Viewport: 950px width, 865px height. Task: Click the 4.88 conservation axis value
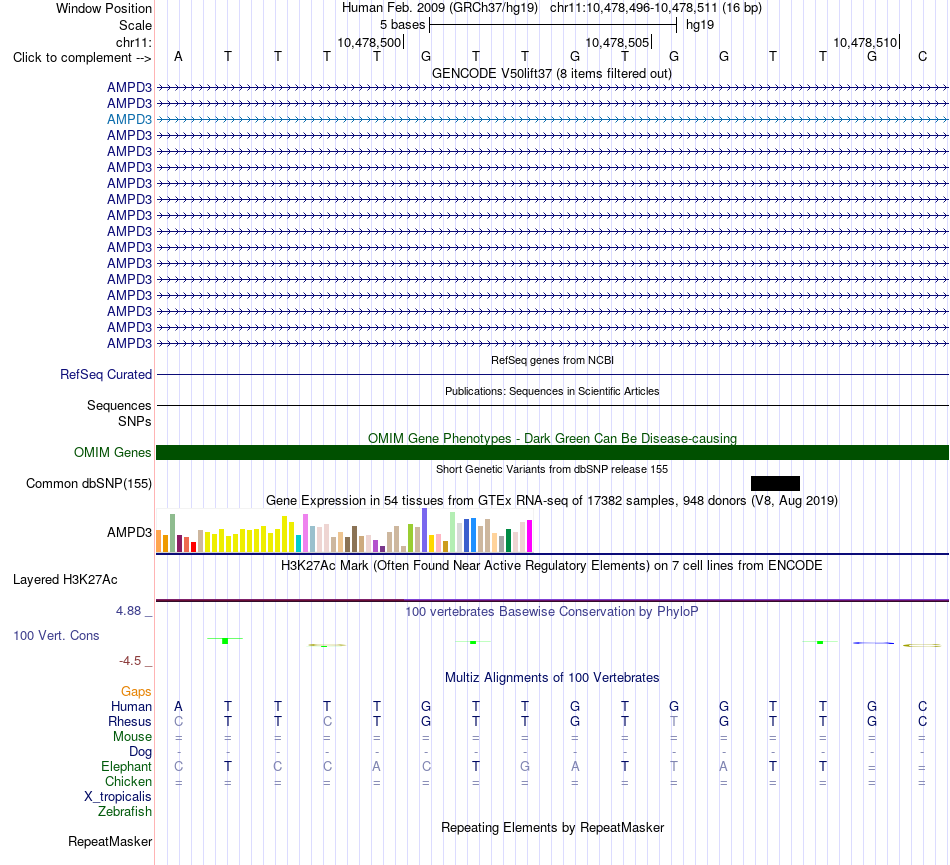[x=128, y=611]
